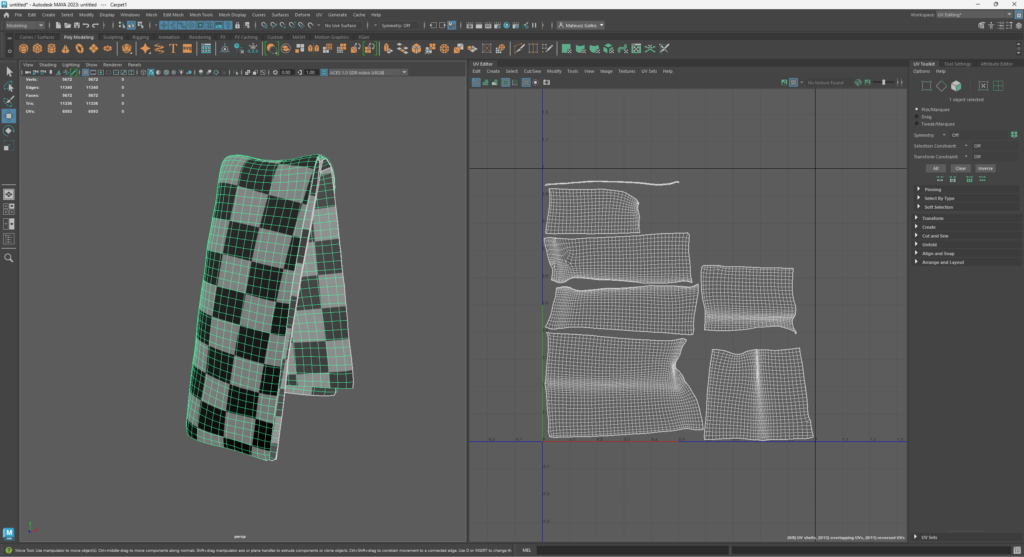Click the vertex selection icon in UV Toolkit
The height and width of the screenshot is (557, 1024).
(926, 86)
